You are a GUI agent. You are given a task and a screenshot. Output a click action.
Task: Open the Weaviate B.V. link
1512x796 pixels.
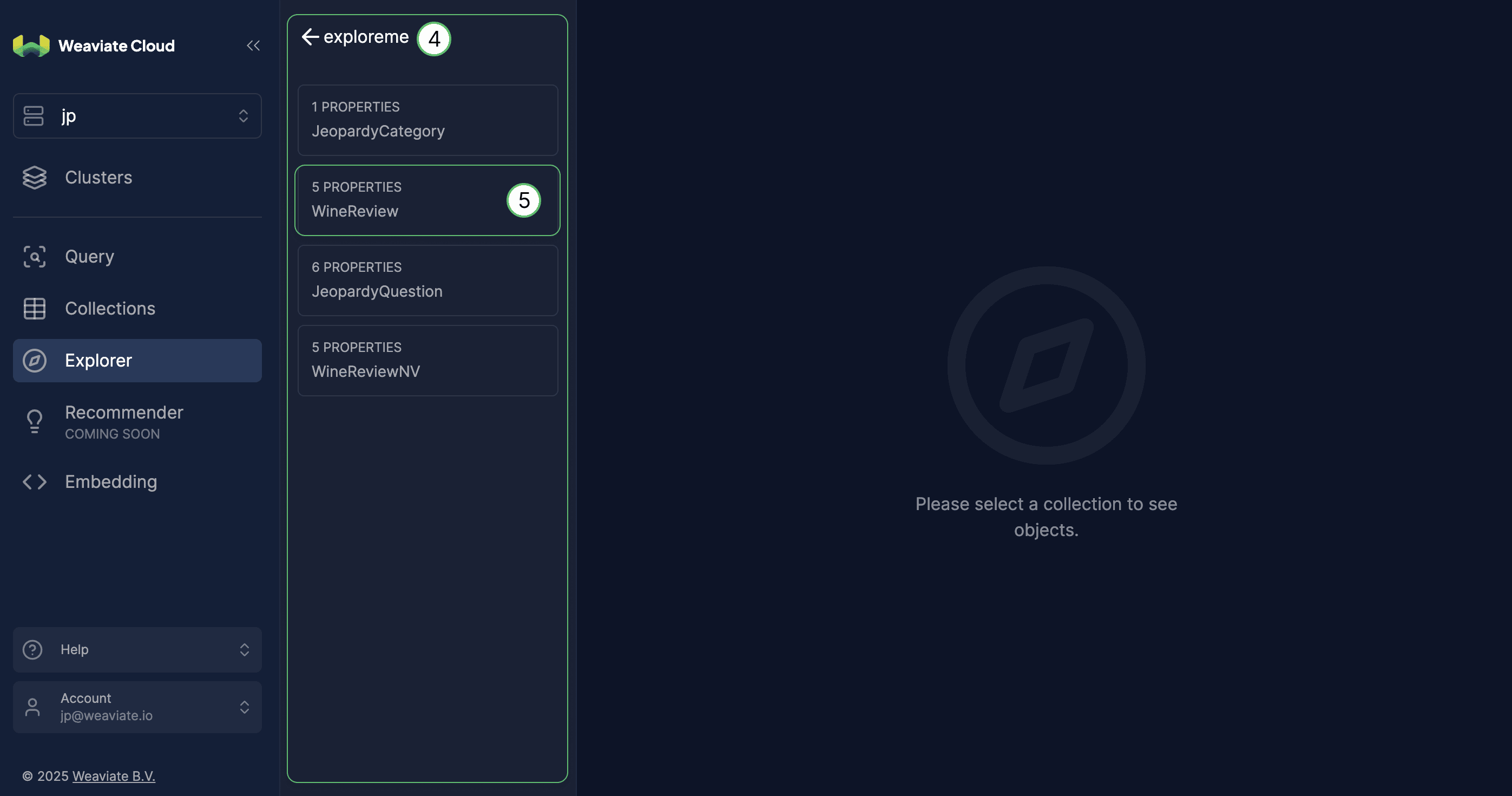113,776
